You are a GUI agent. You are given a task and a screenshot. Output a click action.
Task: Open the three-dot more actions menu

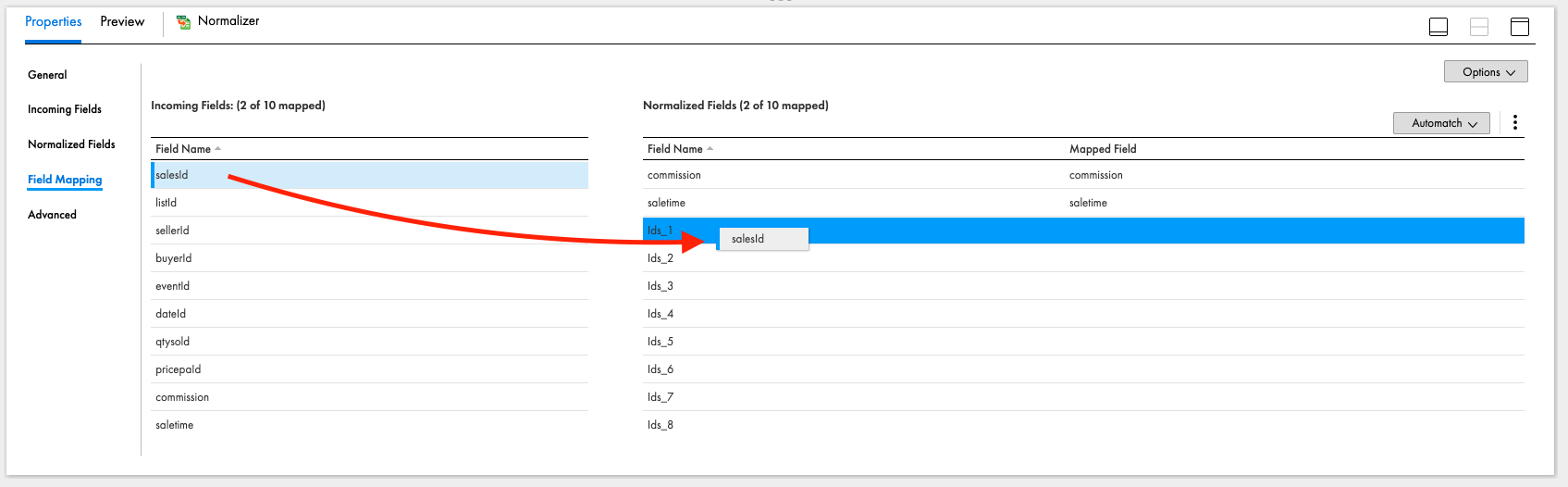(x=1514, y=122)
